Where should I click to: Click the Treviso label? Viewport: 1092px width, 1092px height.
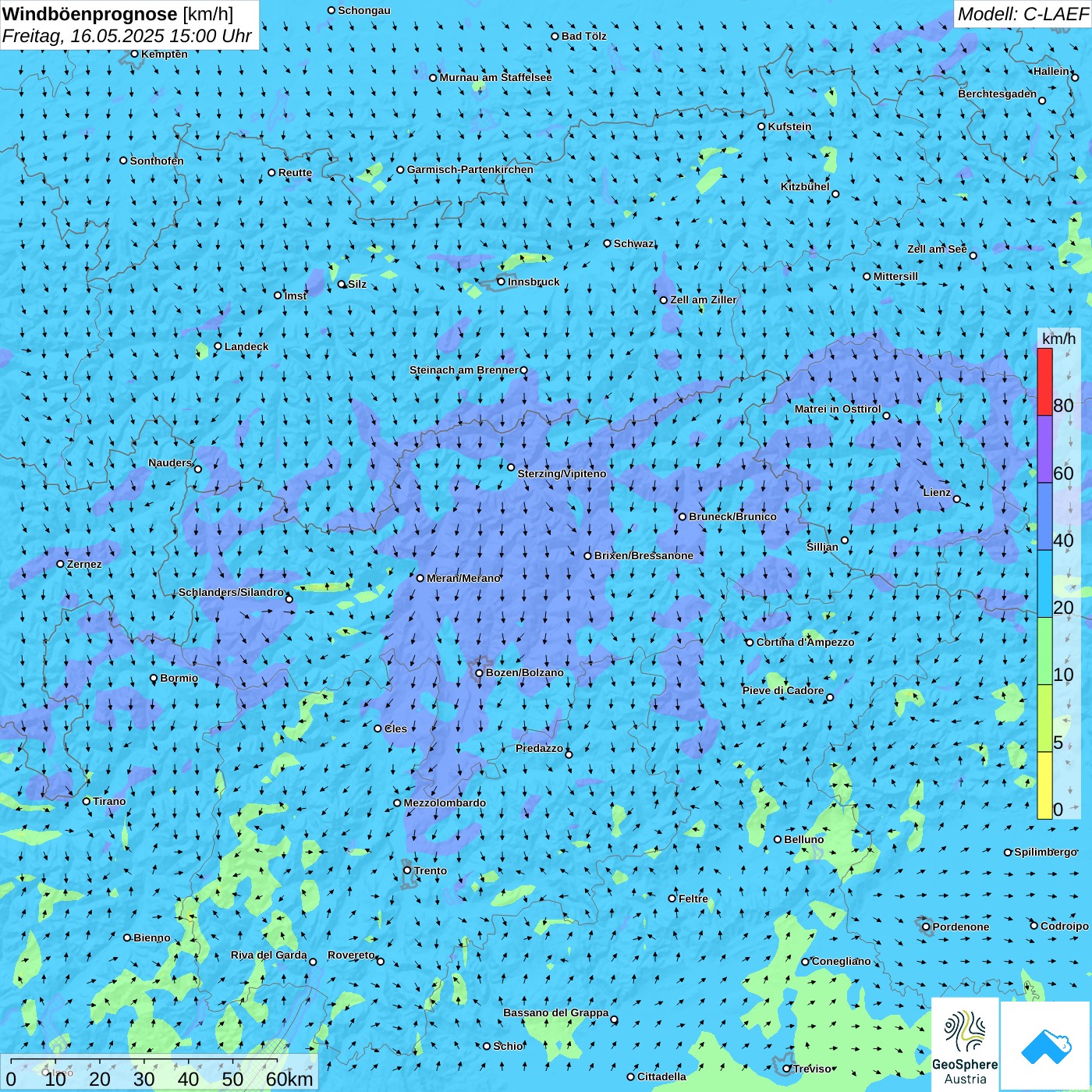pyautogui.click(x=813, y=1069)
